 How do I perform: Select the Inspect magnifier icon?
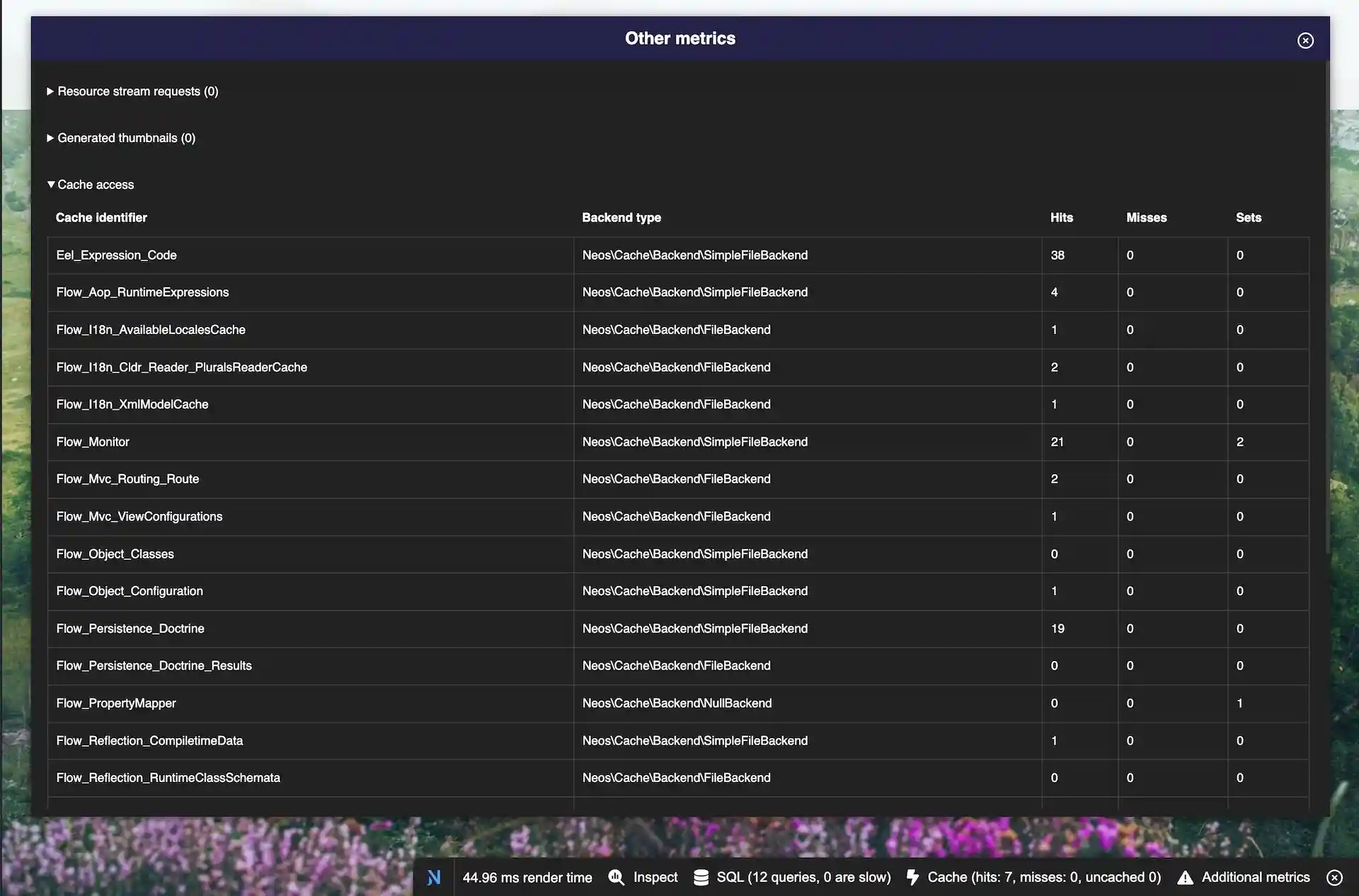coord(616,877)
